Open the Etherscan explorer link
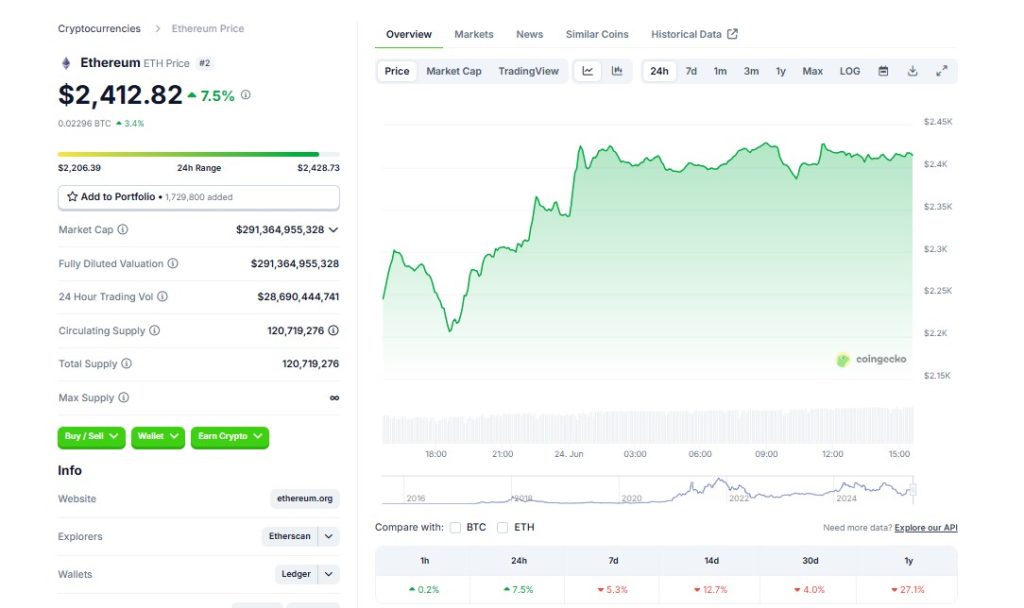 point(290,536)
